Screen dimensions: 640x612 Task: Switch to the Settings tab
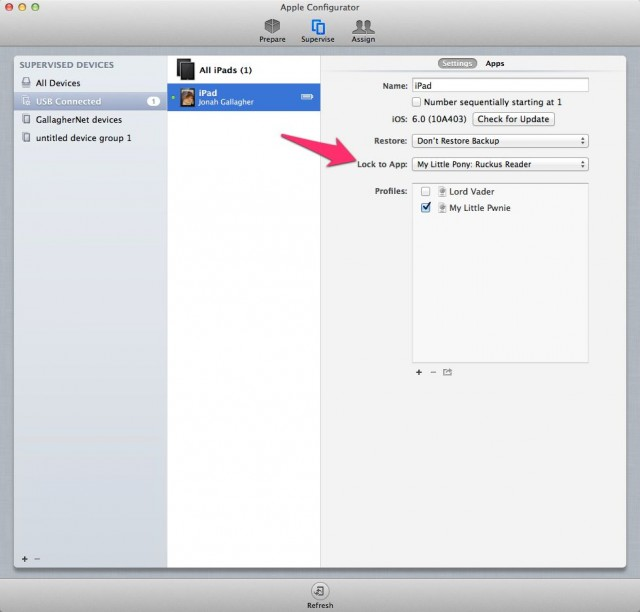[x=457, y=63]
